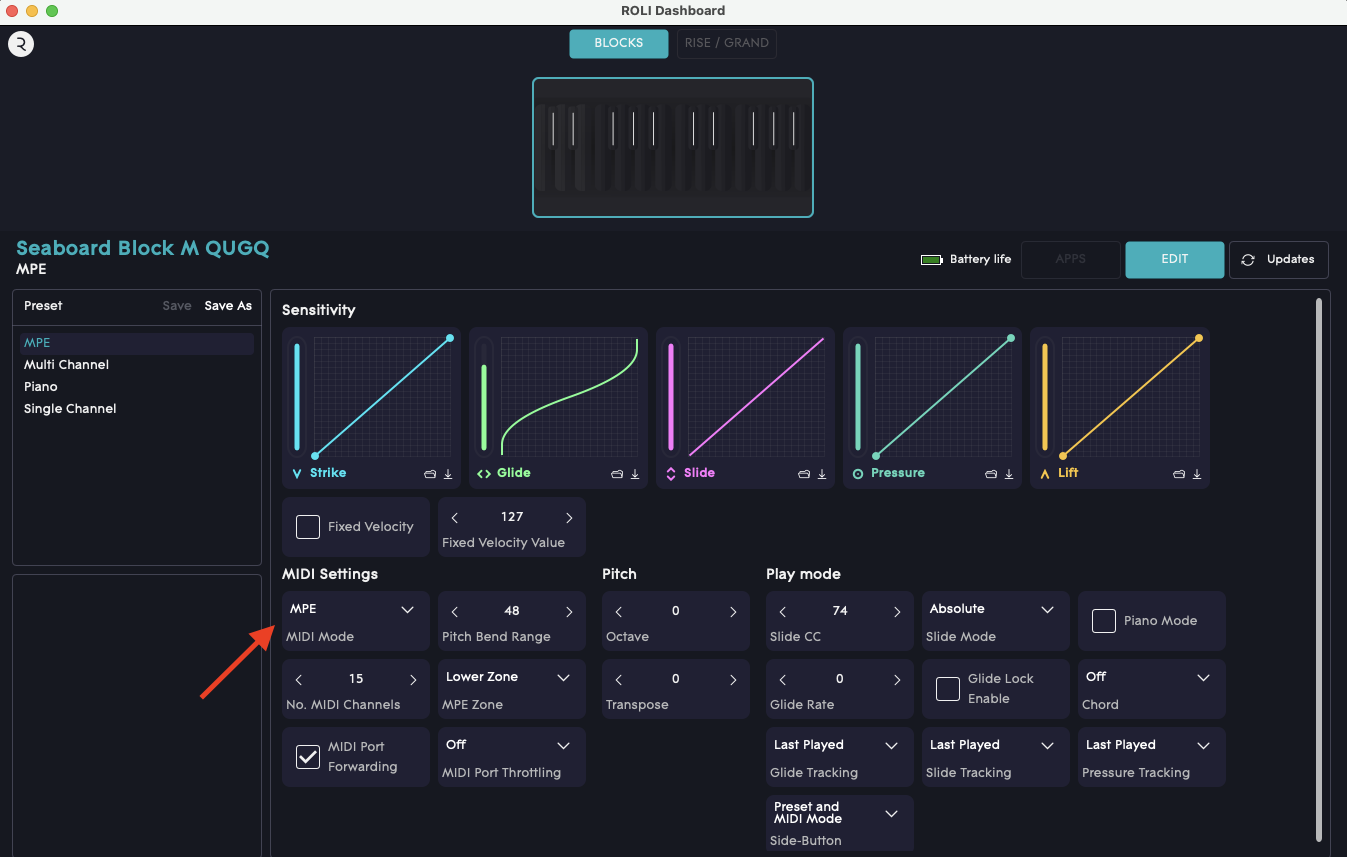Click the EDIT button
This screenshot has width=1347, height=857.
pos(1175,260)
